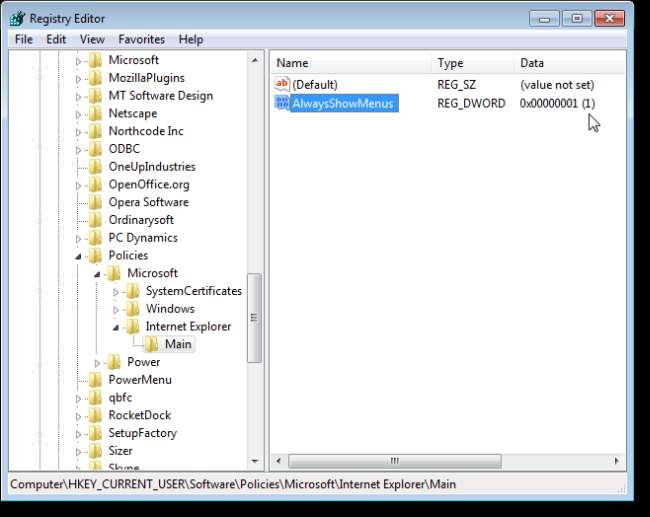Click the left arrow of horizontal scrollbar

point(279,461)
